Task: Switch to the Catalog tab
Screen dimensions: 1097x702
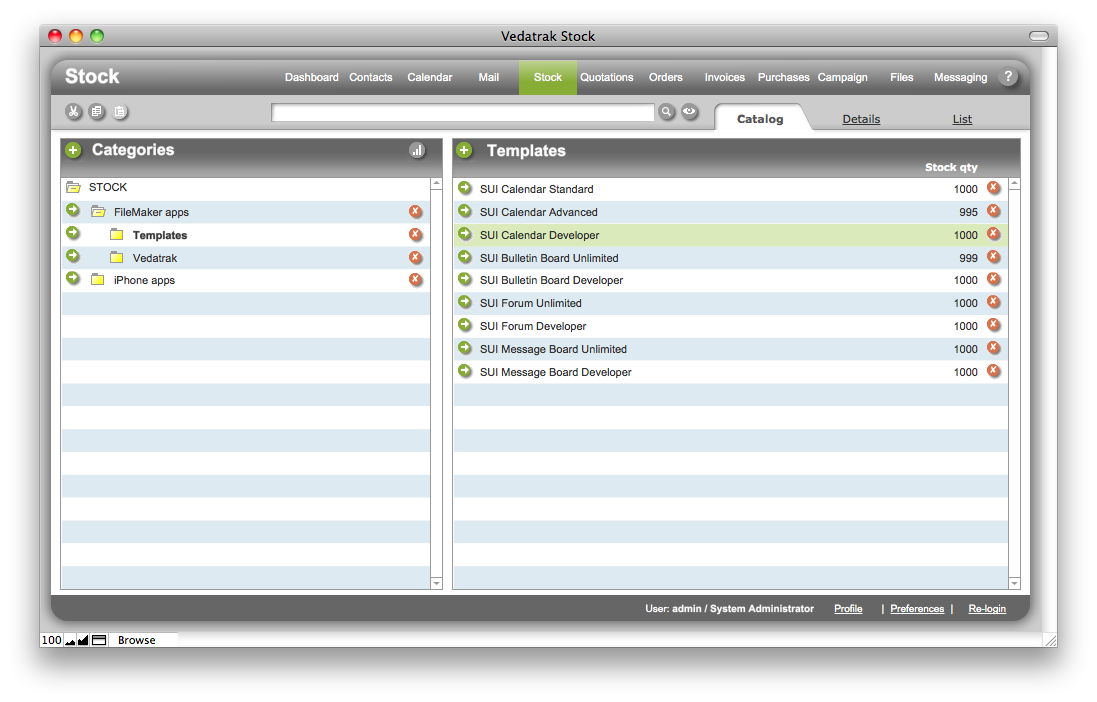Action: tap(760, 119)
